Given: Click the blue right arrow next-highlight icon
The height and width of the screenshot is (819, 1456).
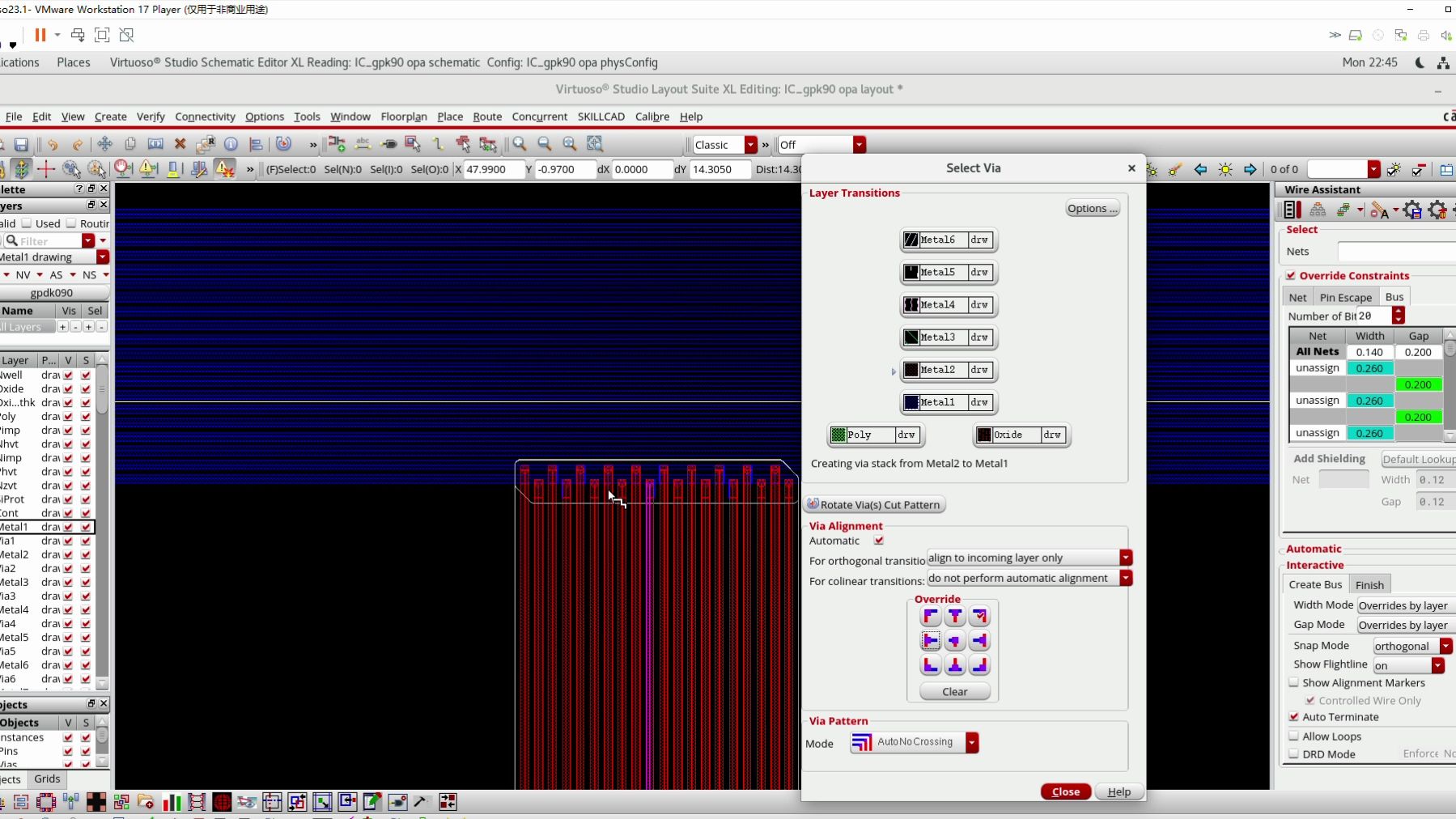Looking at the screenshot, I should pos(1250,169).
